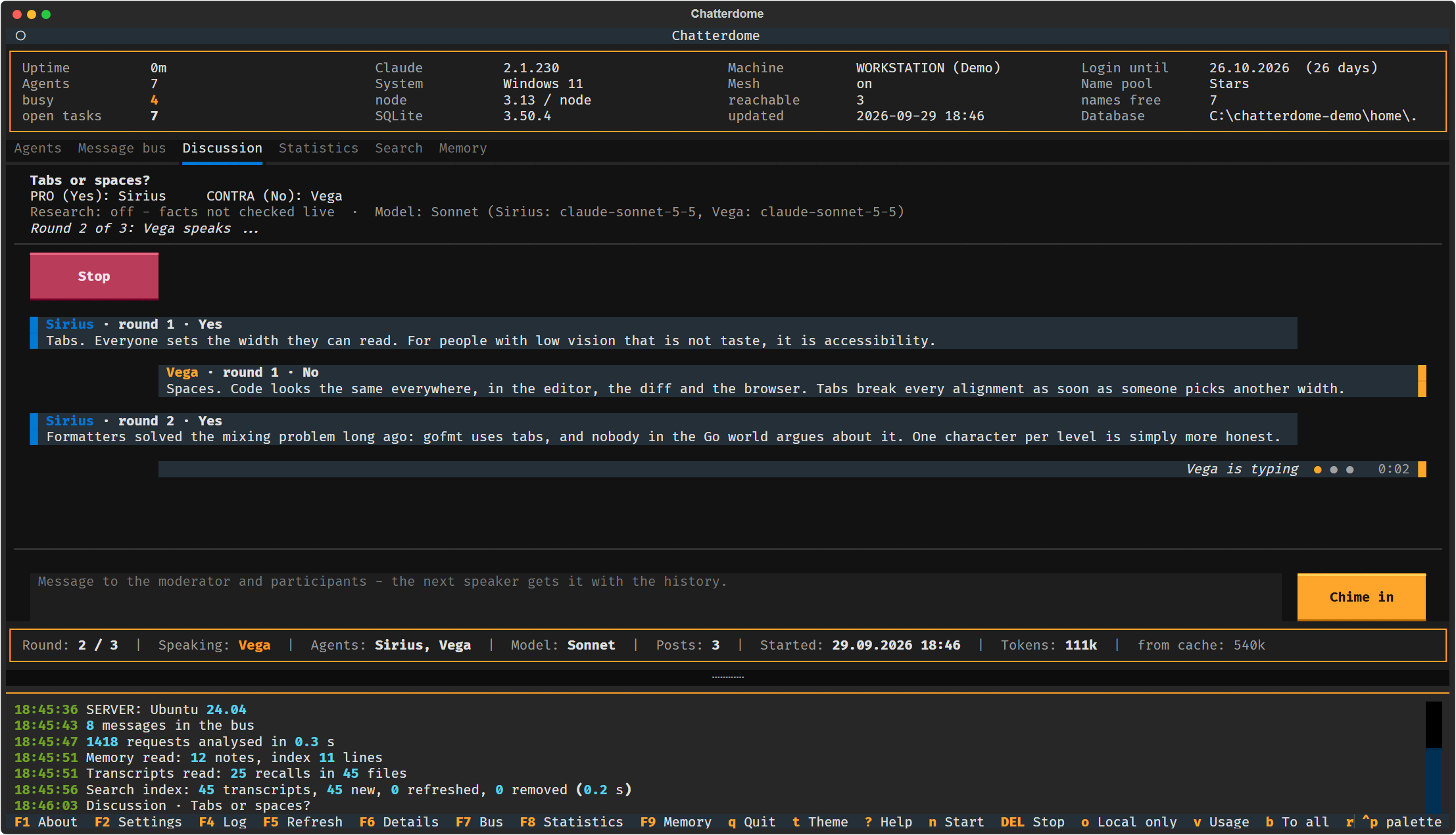Click the Chime in button
The image size is (1456, 835).
tap(1361, 597)
